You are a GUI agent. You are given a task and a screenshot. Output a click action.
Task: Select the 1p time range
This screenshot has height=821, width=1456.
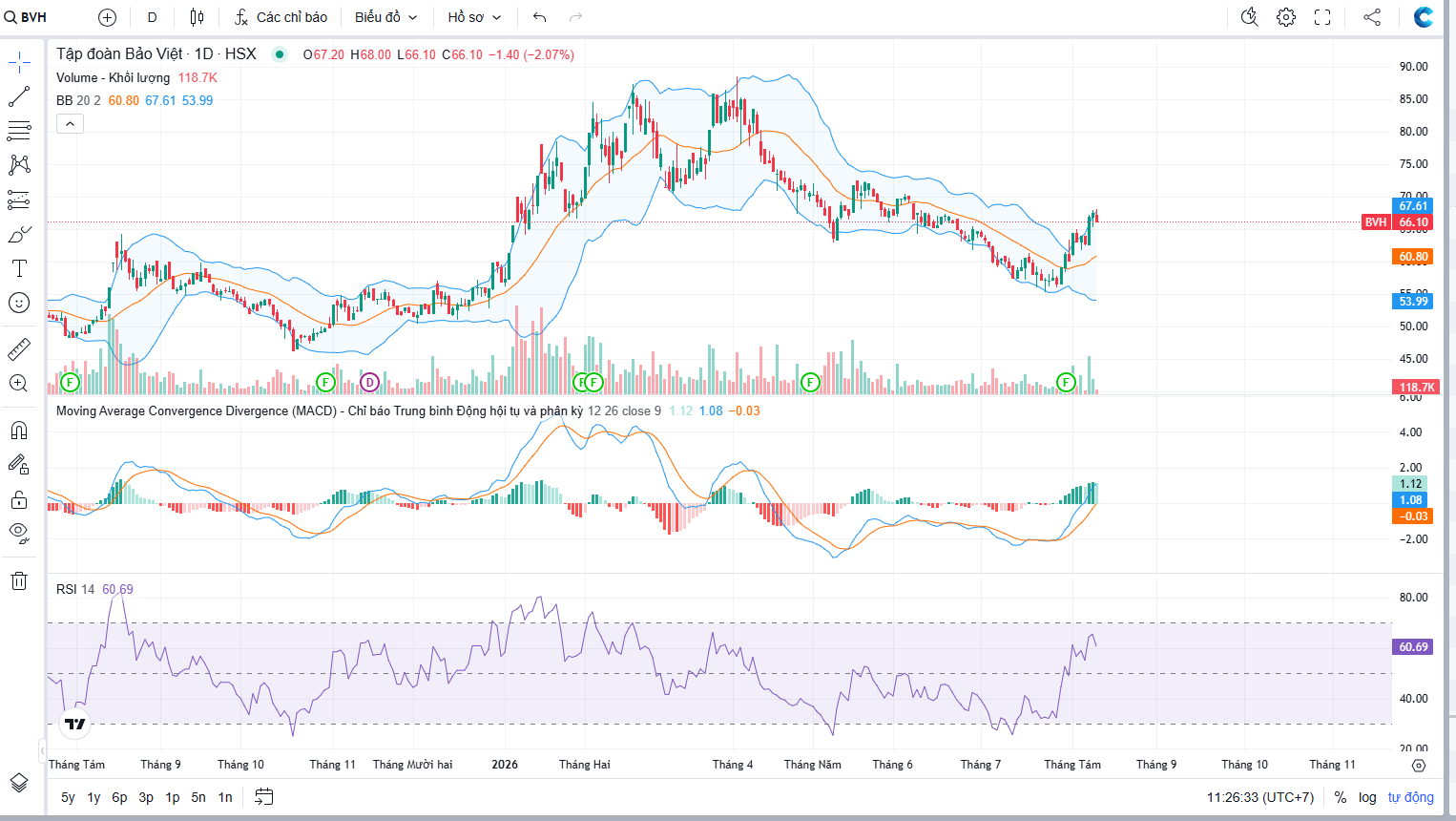pyautogui.click(x=173, y=797)
